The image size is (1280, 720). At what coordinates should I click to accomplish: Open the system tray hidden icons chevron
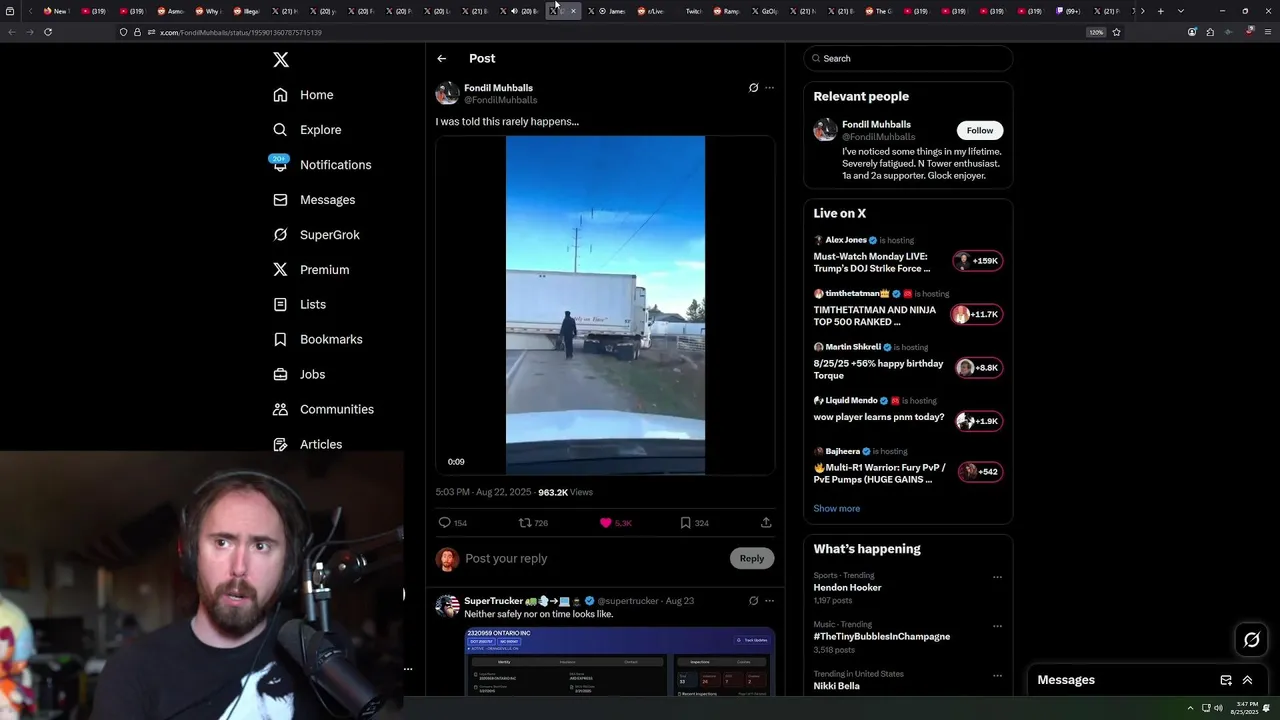(1190, 708)
